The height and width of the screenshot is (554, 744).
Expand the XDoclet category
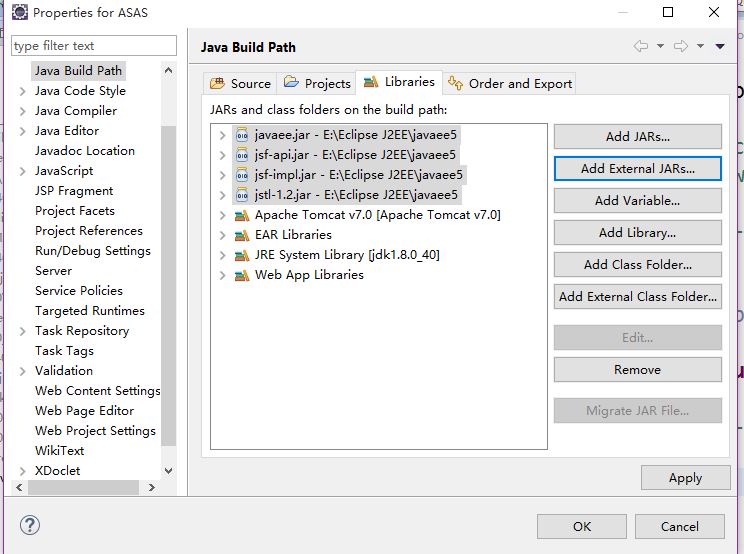(22, 471)
